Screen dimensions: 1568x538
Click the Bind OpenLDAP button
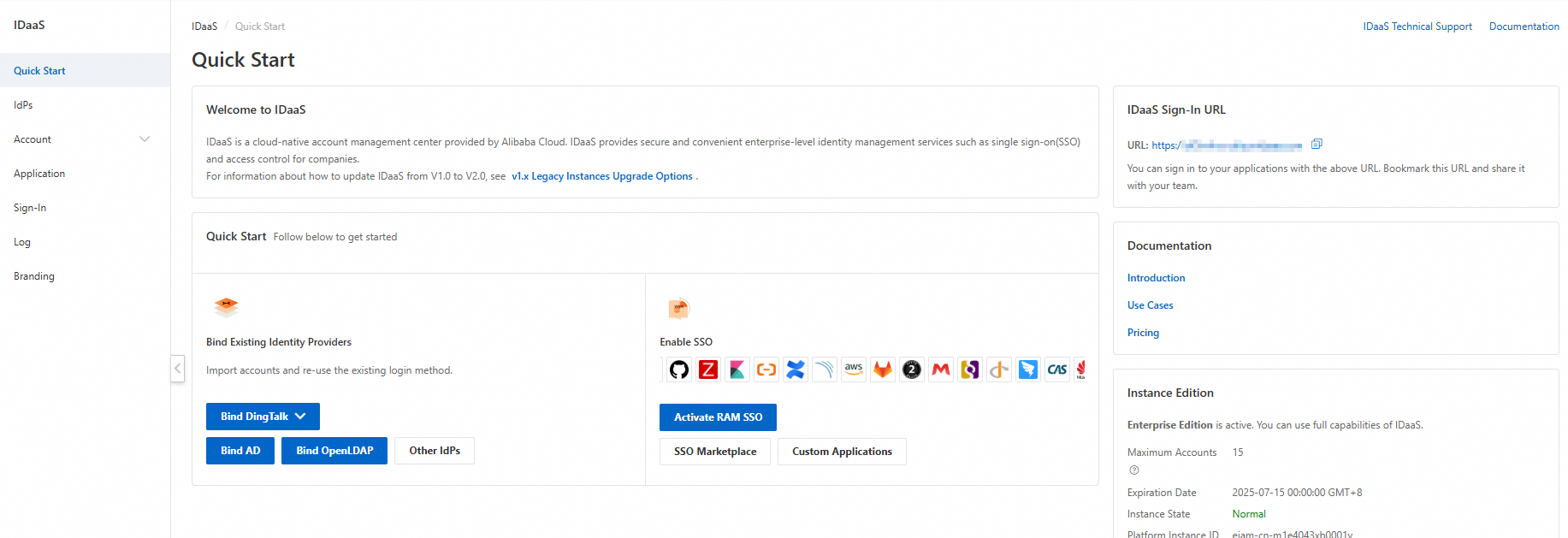point(334,451)
